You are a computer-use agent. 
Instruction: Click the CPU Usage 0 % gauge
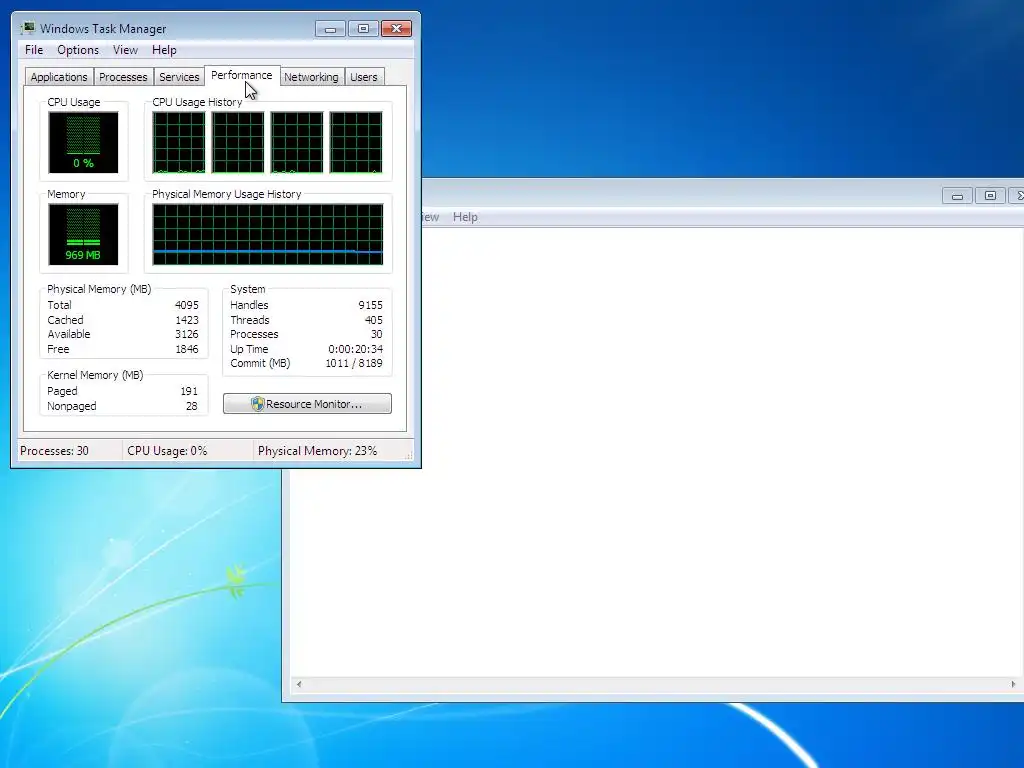tap(83, 142)
